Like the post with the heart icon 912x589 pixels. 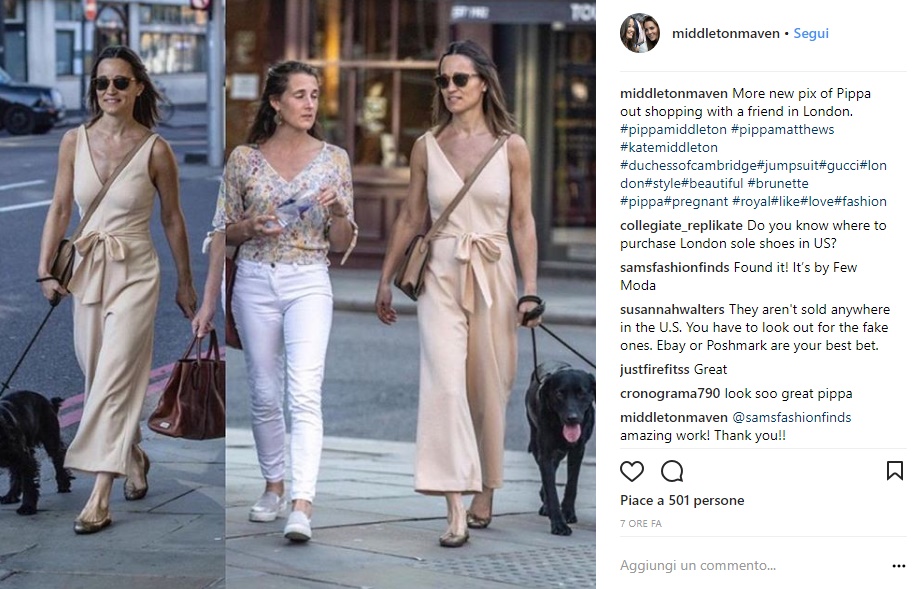coord(632,472)
